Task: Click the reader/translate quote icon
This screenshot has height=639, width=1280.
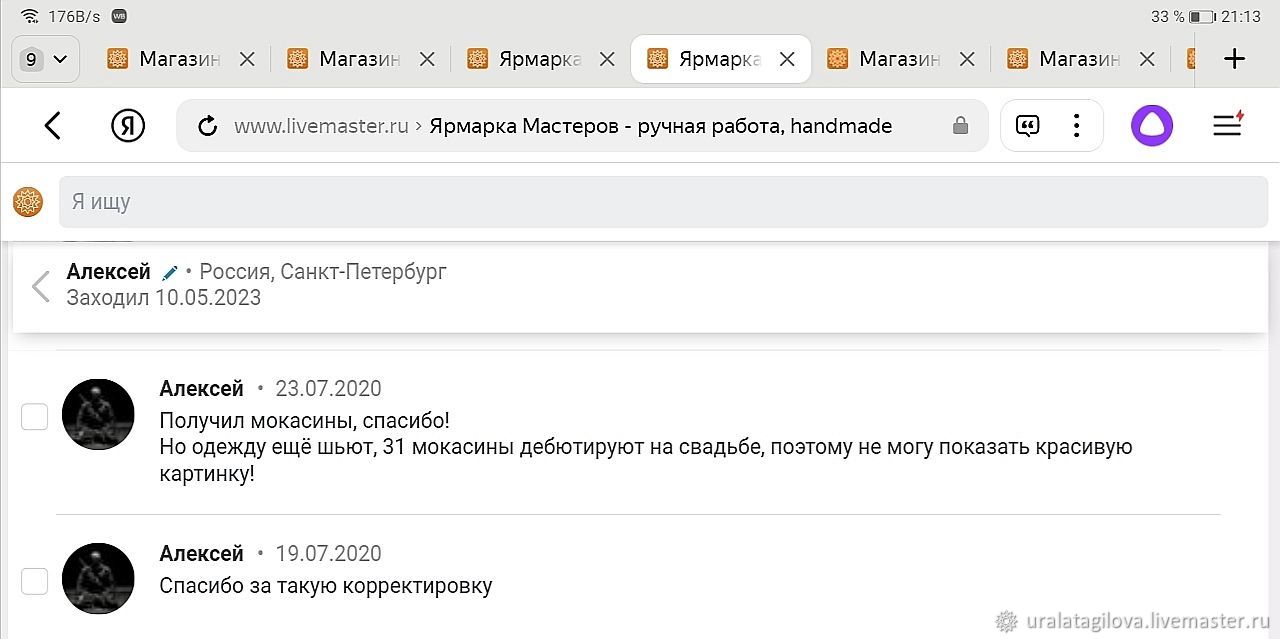Action: pyautogui.click(x=1027, y=125)
